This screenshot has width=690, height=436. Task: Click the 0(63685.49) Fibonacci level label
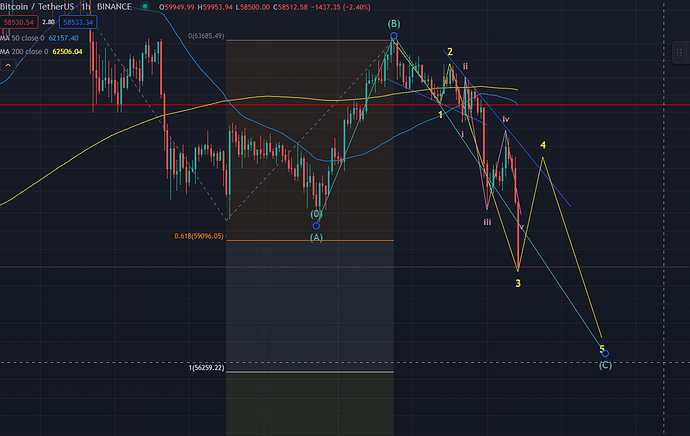(206, 36)
